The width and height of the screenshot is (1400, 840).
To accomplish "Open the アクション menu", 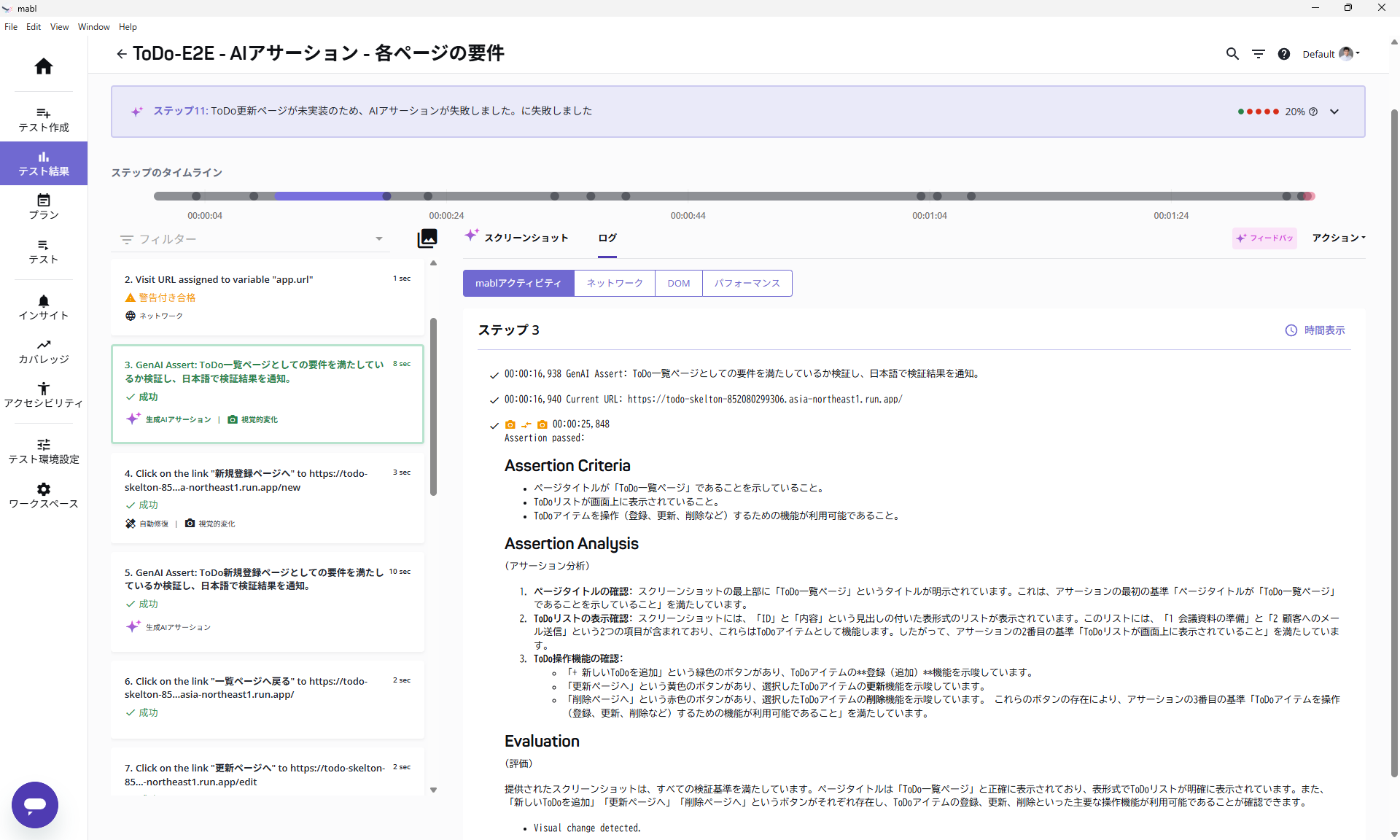I will [1337, 238].
